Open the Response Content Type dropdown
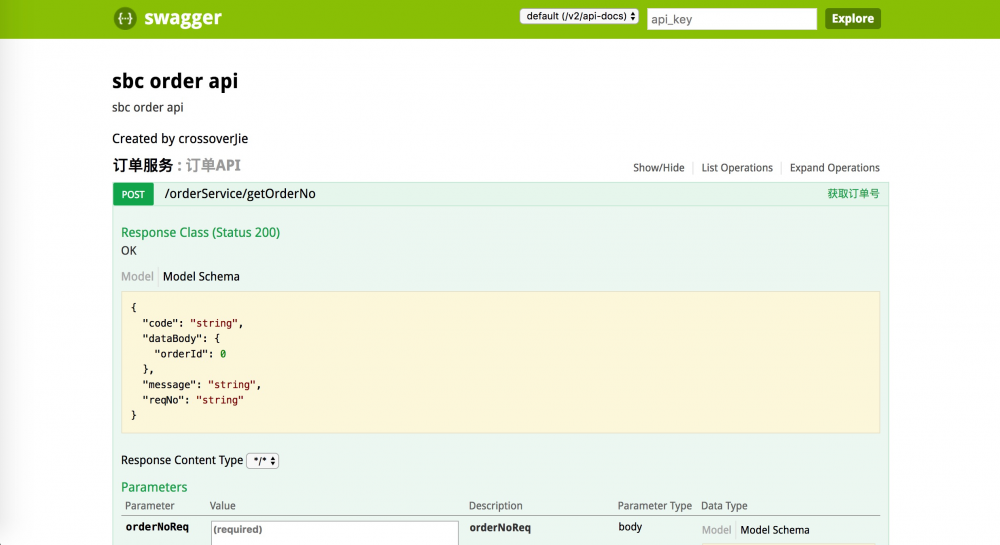 262,461
